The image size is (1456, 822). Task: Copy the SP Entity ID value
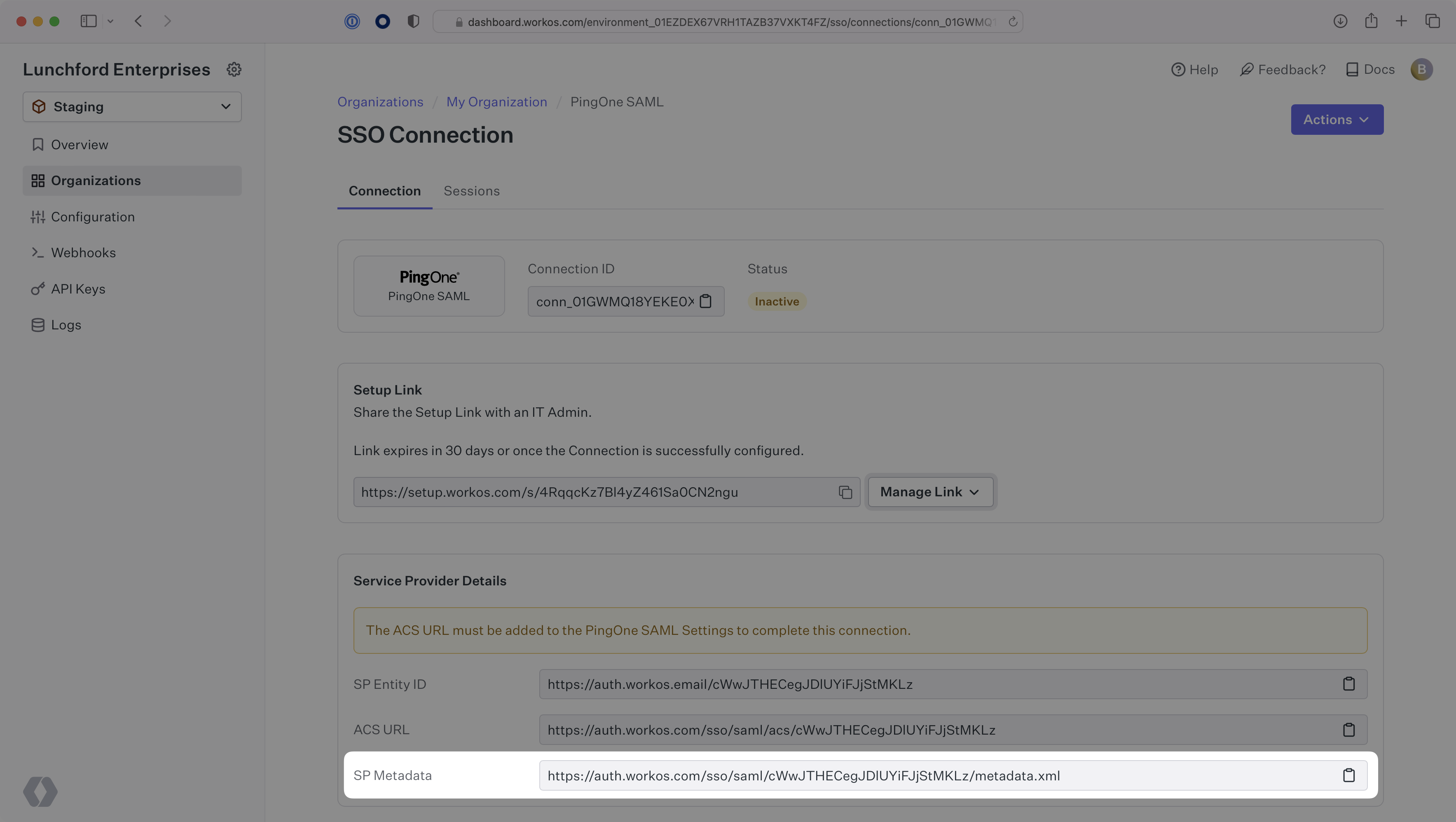[x=1349, y=684]
